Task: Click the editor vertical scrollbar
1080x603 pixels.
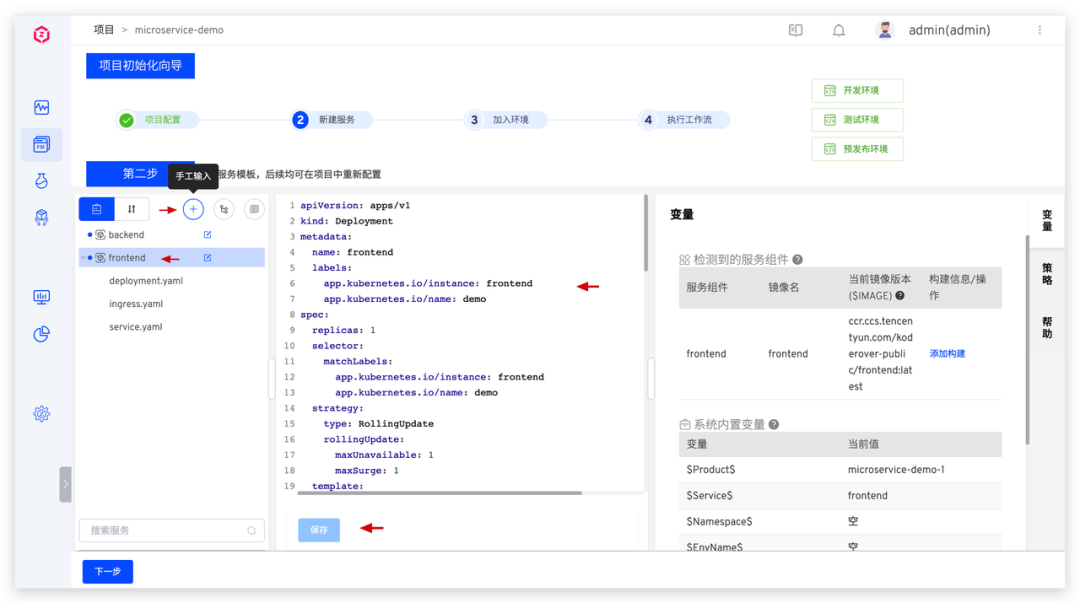Action: [x=646, y=233]
